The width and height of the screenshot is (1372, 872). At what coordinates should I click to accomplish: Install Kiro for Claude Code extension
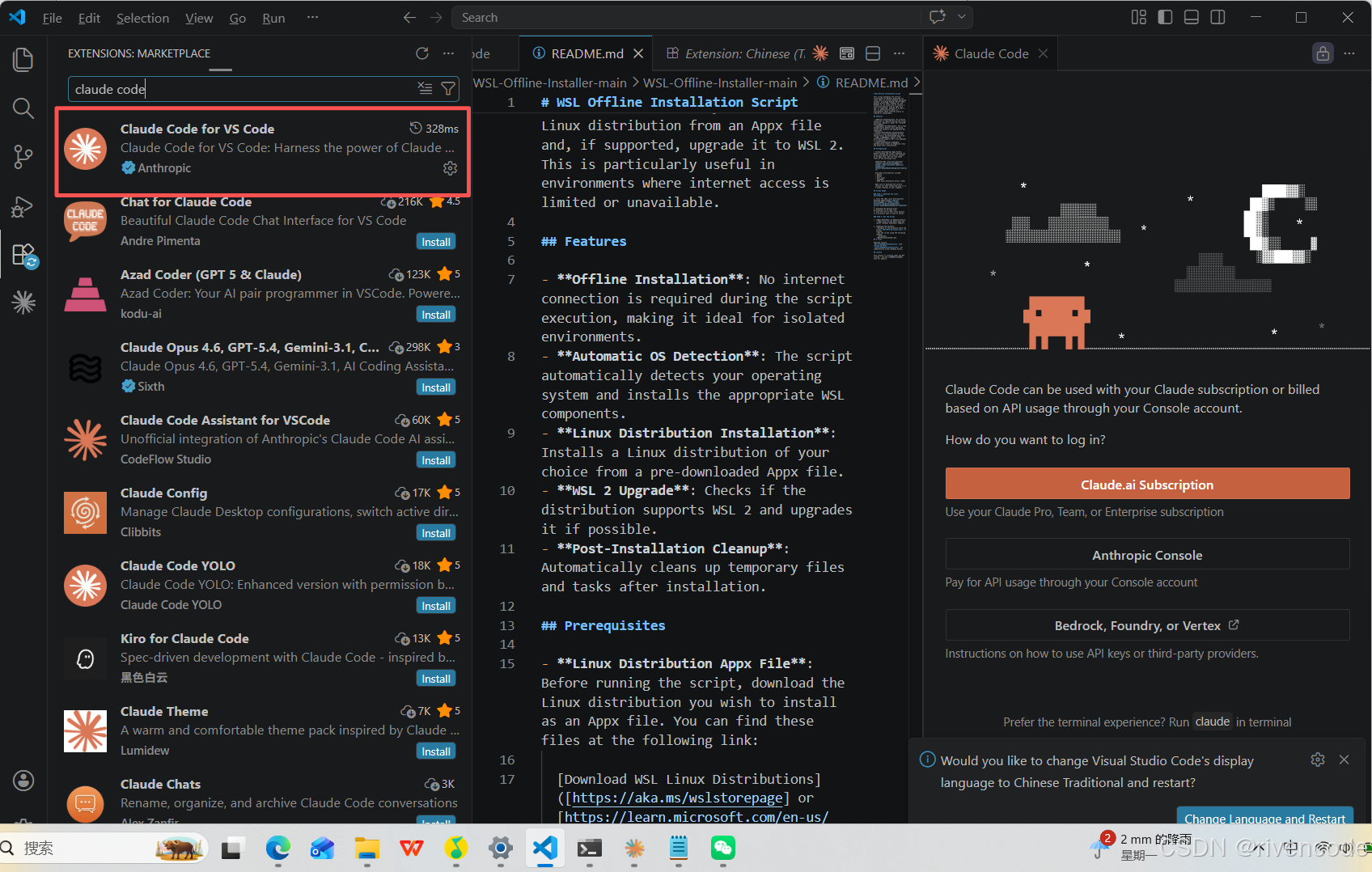[x=436, y=679]
